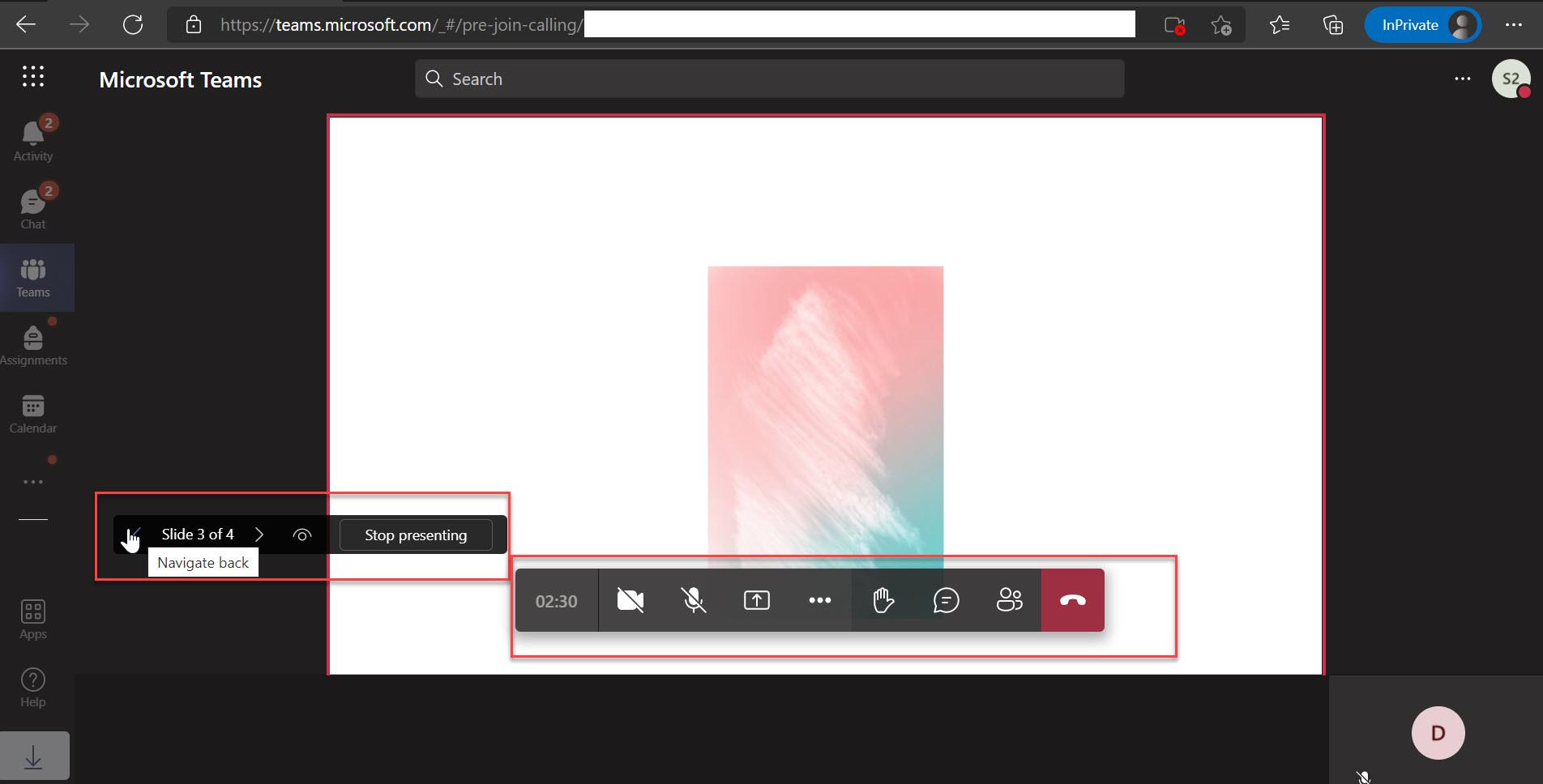Open the more meeting actions menu
This screenshot has height=784, width=1543.
click(x=819, y=600)
